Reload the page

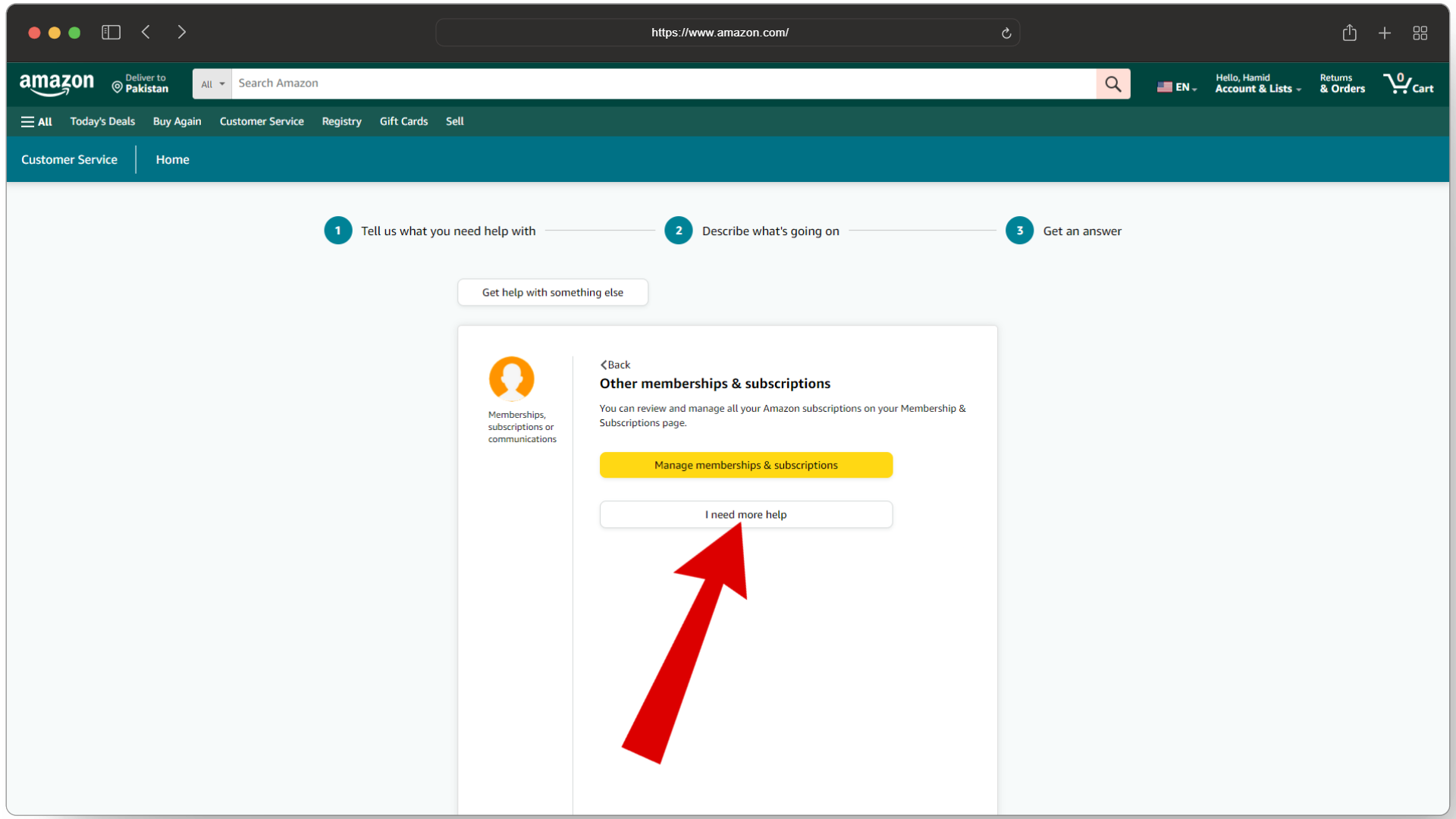point(1006,33)
